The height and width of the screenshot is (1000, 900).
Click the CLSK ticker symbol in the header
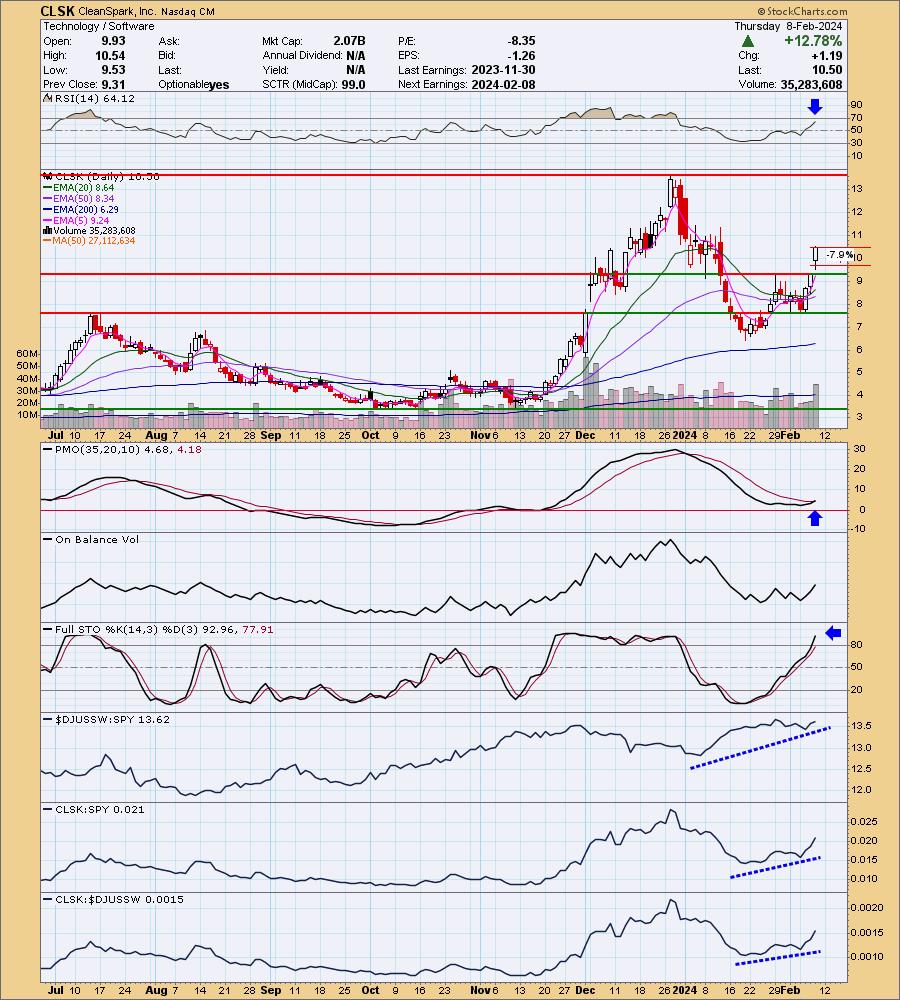pyautogui.click(x=57, y=11)
